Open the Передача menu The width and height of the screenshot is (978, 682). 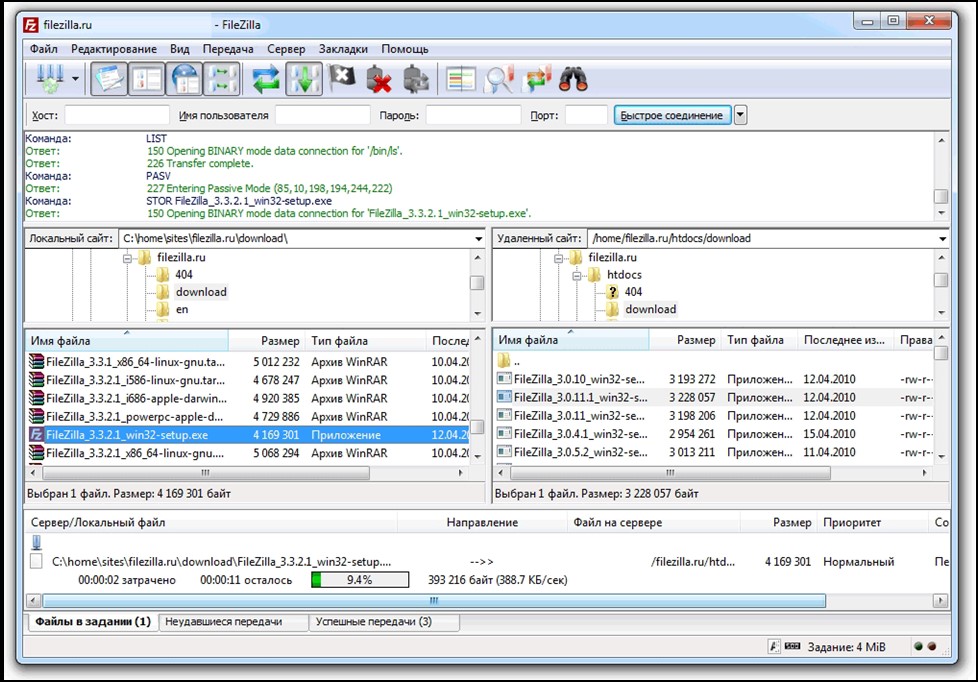point(228,49)
